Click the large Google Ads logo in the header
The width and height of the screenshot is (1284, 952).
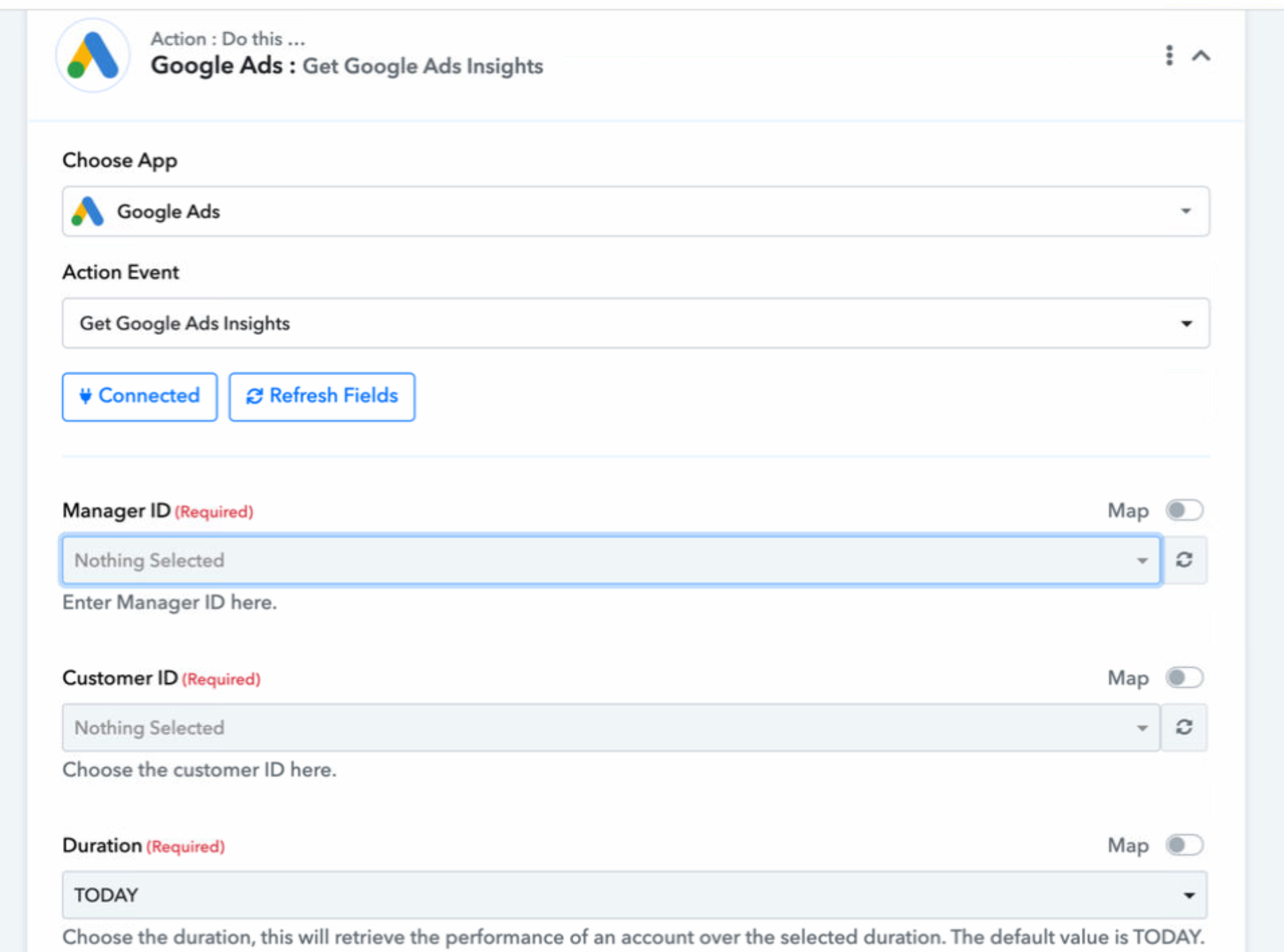93,55
